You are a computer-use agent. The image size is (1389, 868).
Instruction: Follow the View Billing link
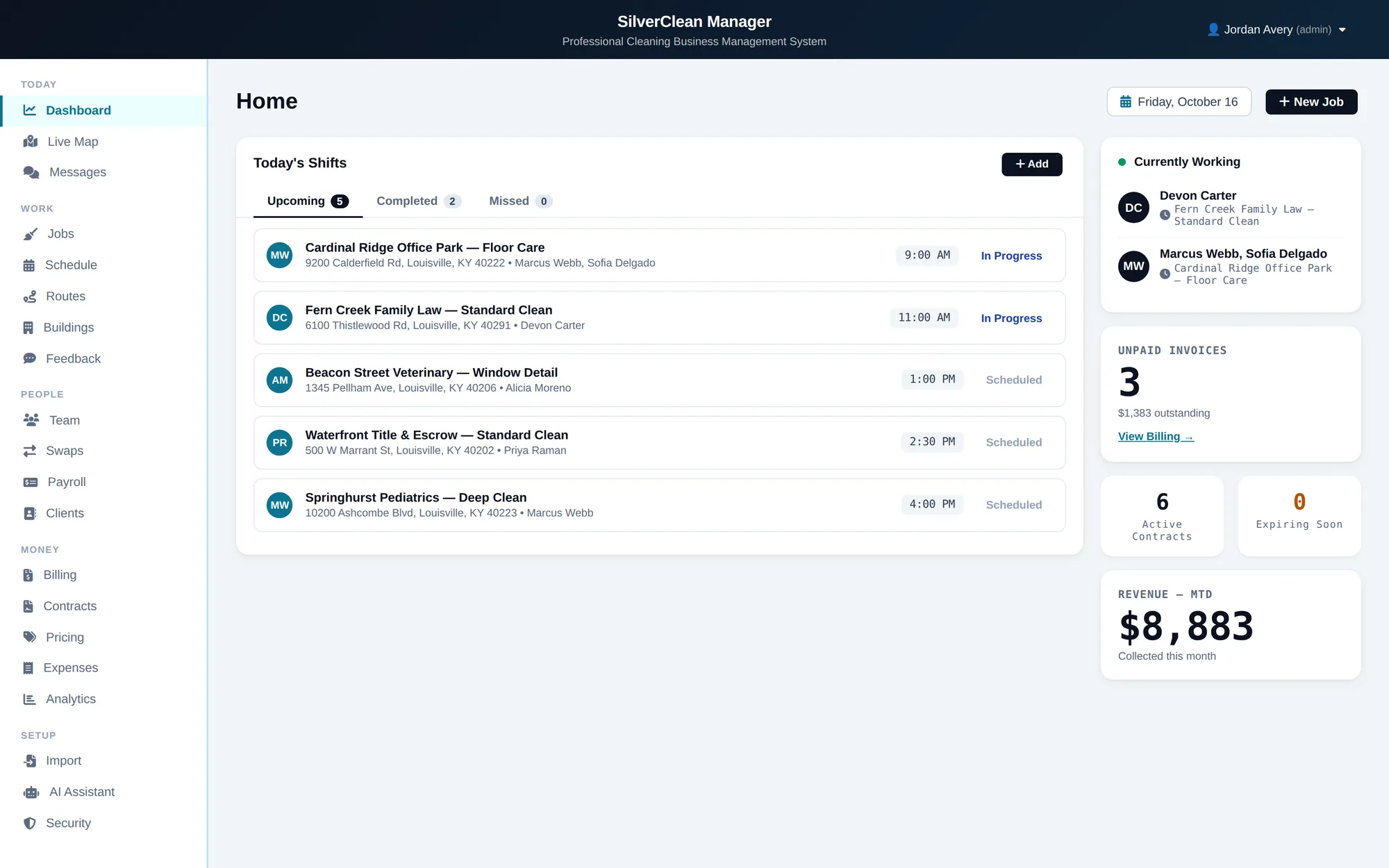click(x=1156, y=437)
